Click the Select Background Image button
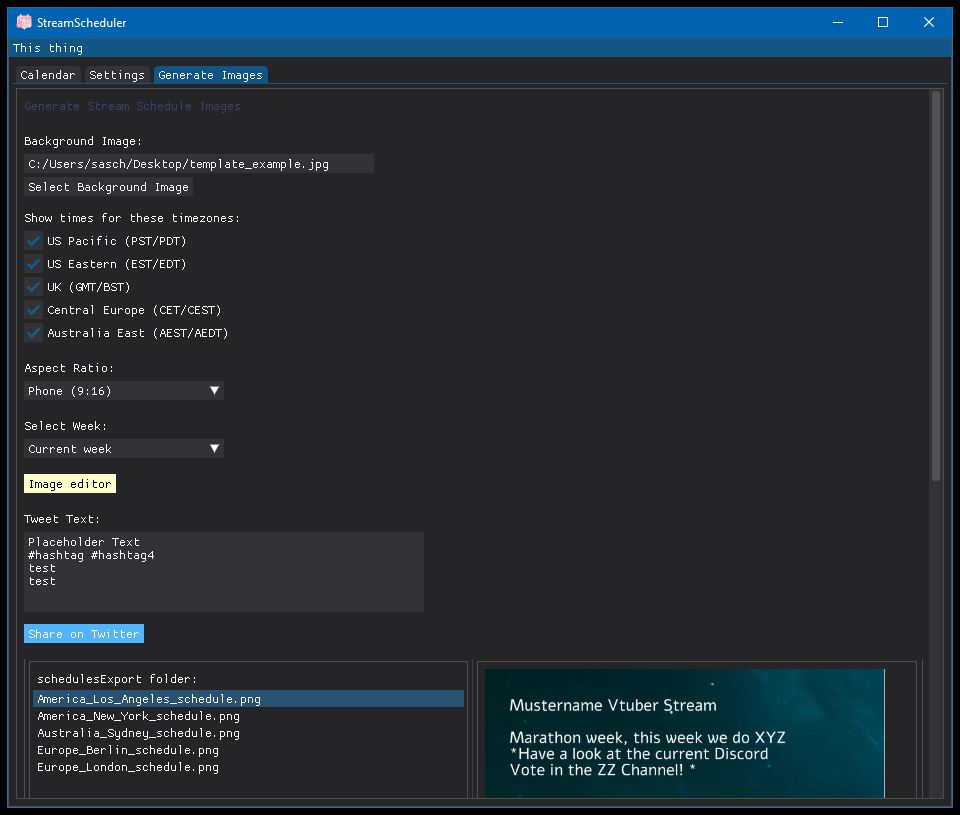The image size is (960, 815). pos(108,186)
